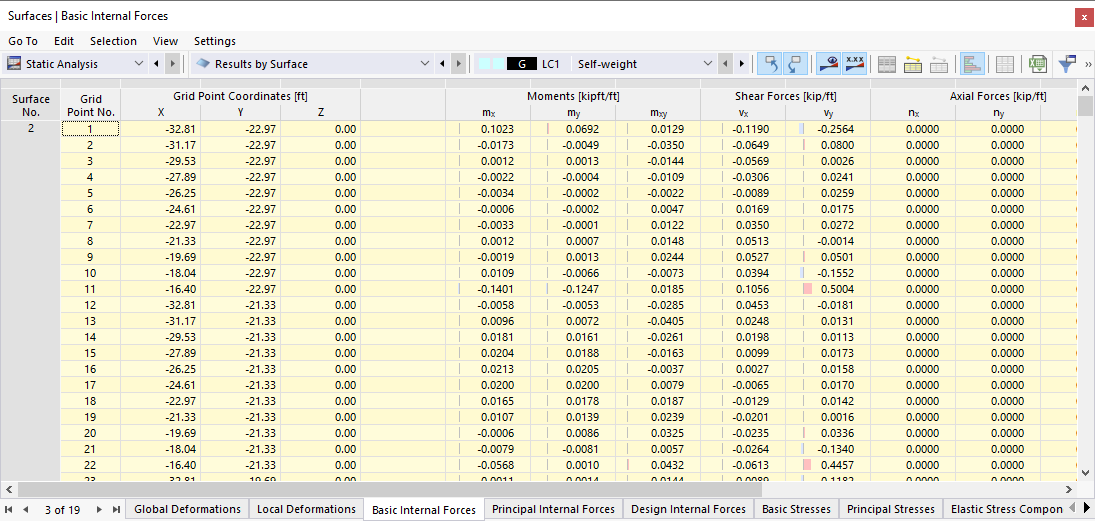Click the Static Analysis table icon

click(14, 64)
